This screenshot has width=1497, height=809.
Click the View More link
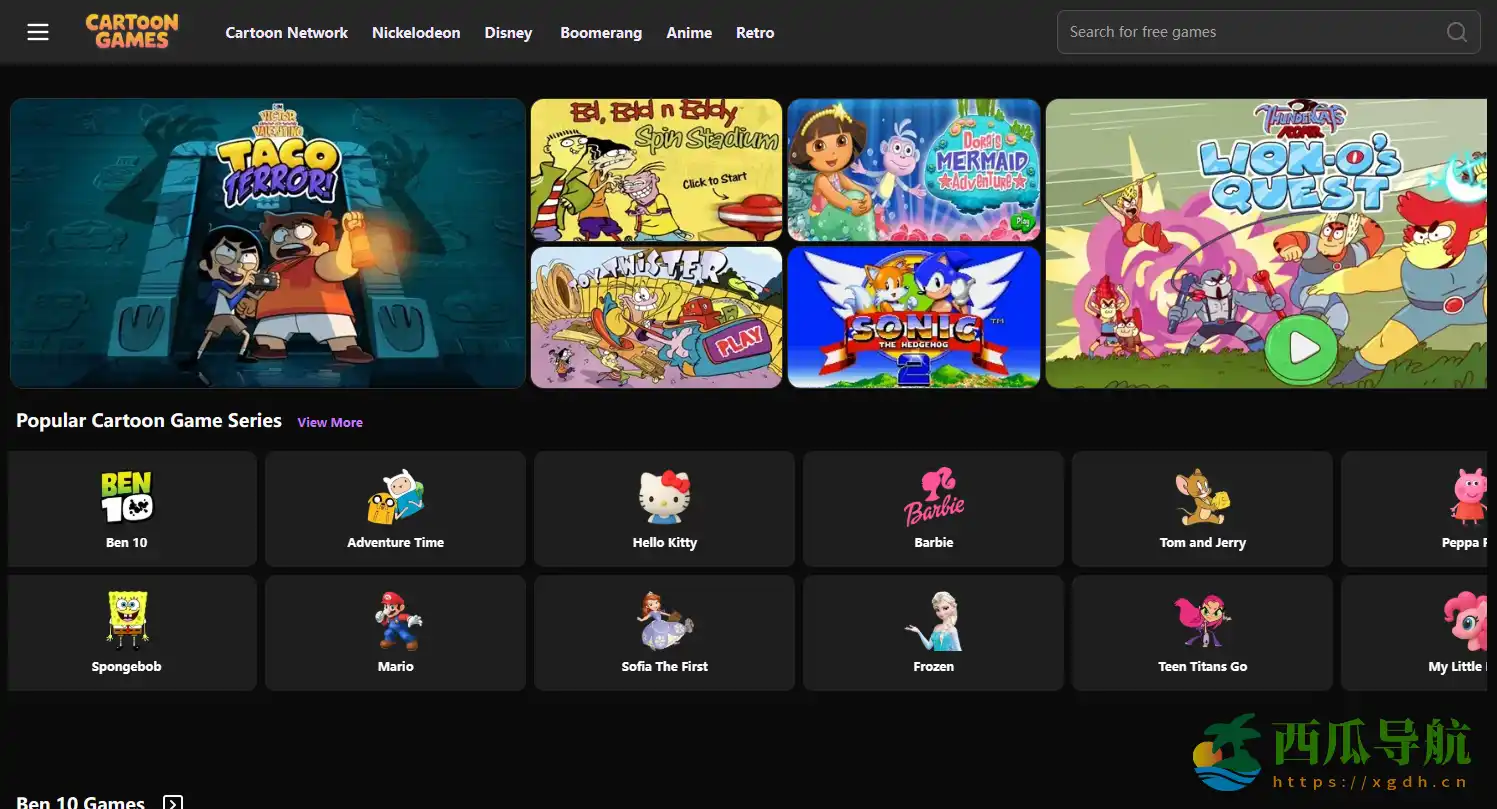[330, 422]
